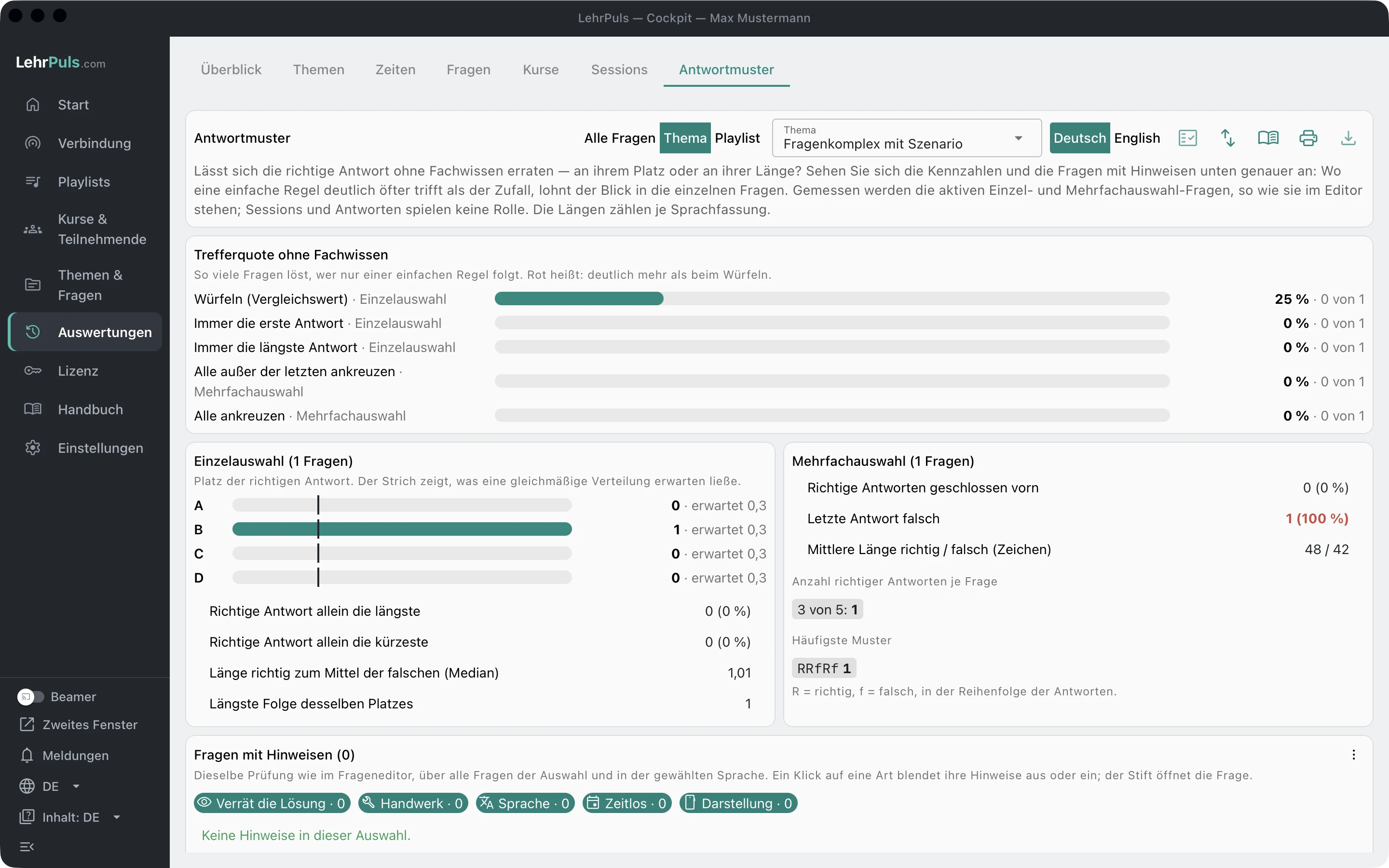
Task: Click the sort arrows icon in toolbar
Action: click(x=1228, y=138)
